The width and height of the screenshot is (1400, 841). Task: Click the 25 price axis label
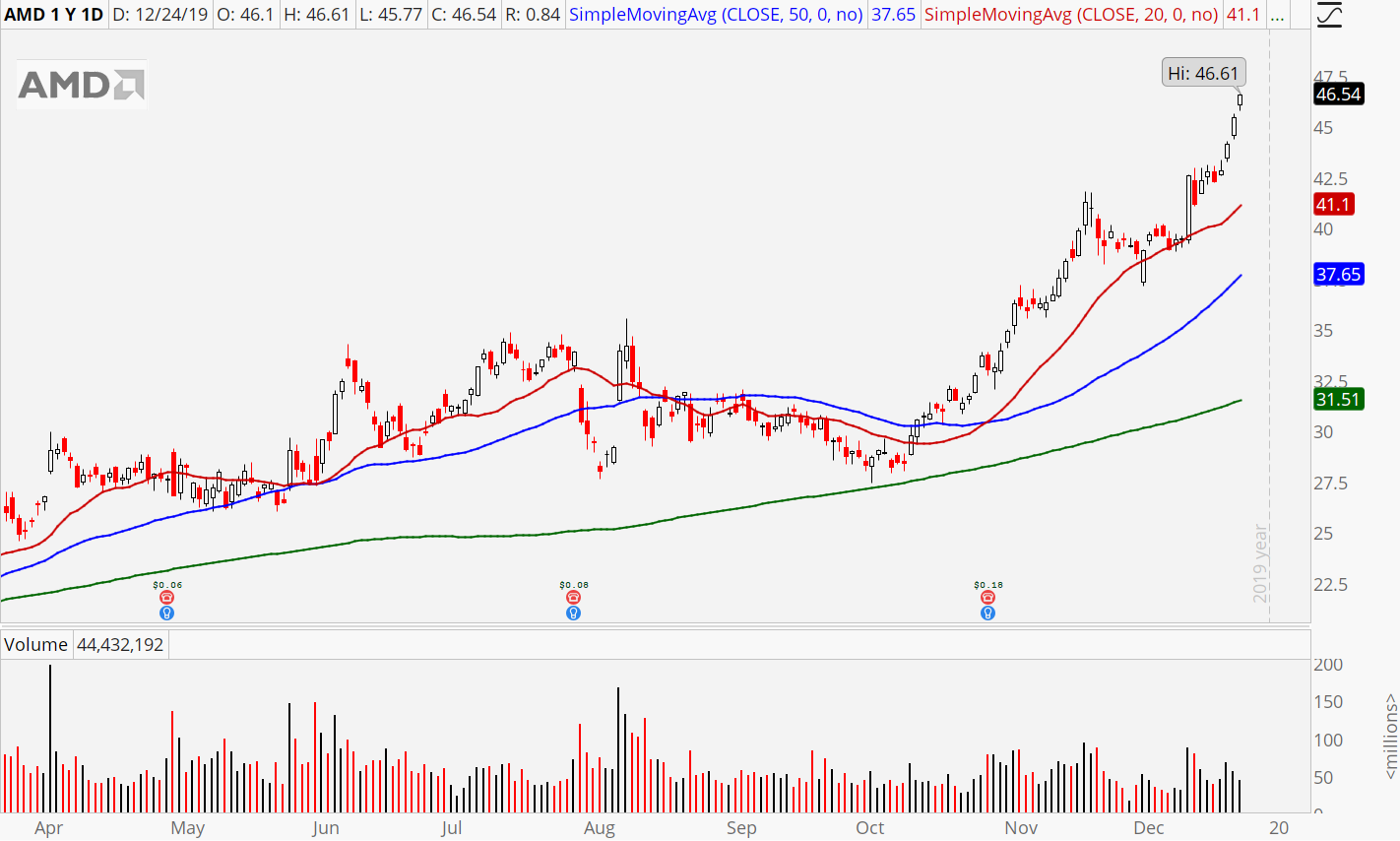coord(1323,534)
